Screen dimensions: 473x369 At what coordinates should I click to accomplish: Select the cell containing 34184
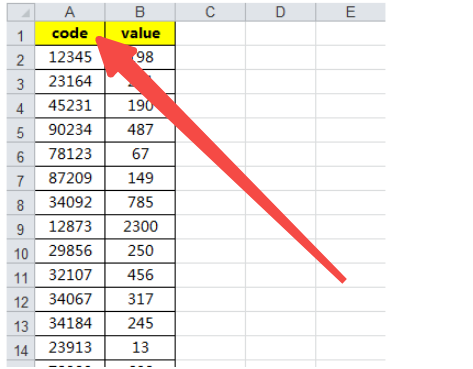(x=70, y=324)
